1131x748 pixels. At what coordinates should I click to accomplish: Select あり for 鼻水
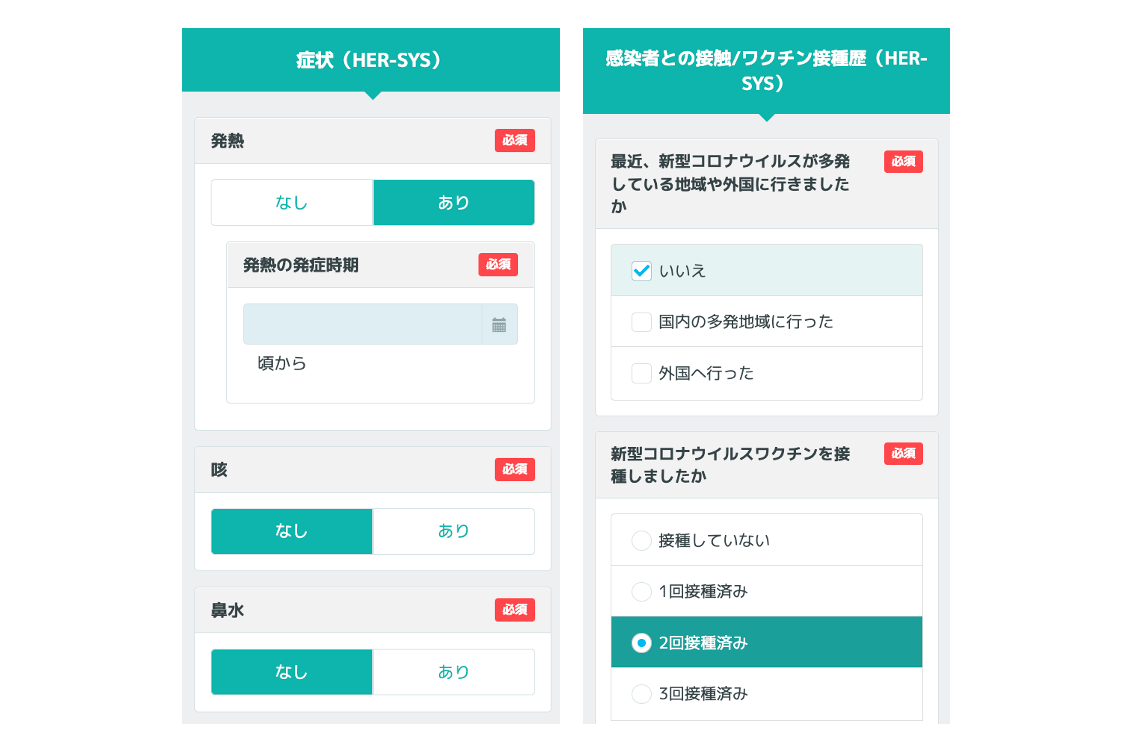[453, 672]
